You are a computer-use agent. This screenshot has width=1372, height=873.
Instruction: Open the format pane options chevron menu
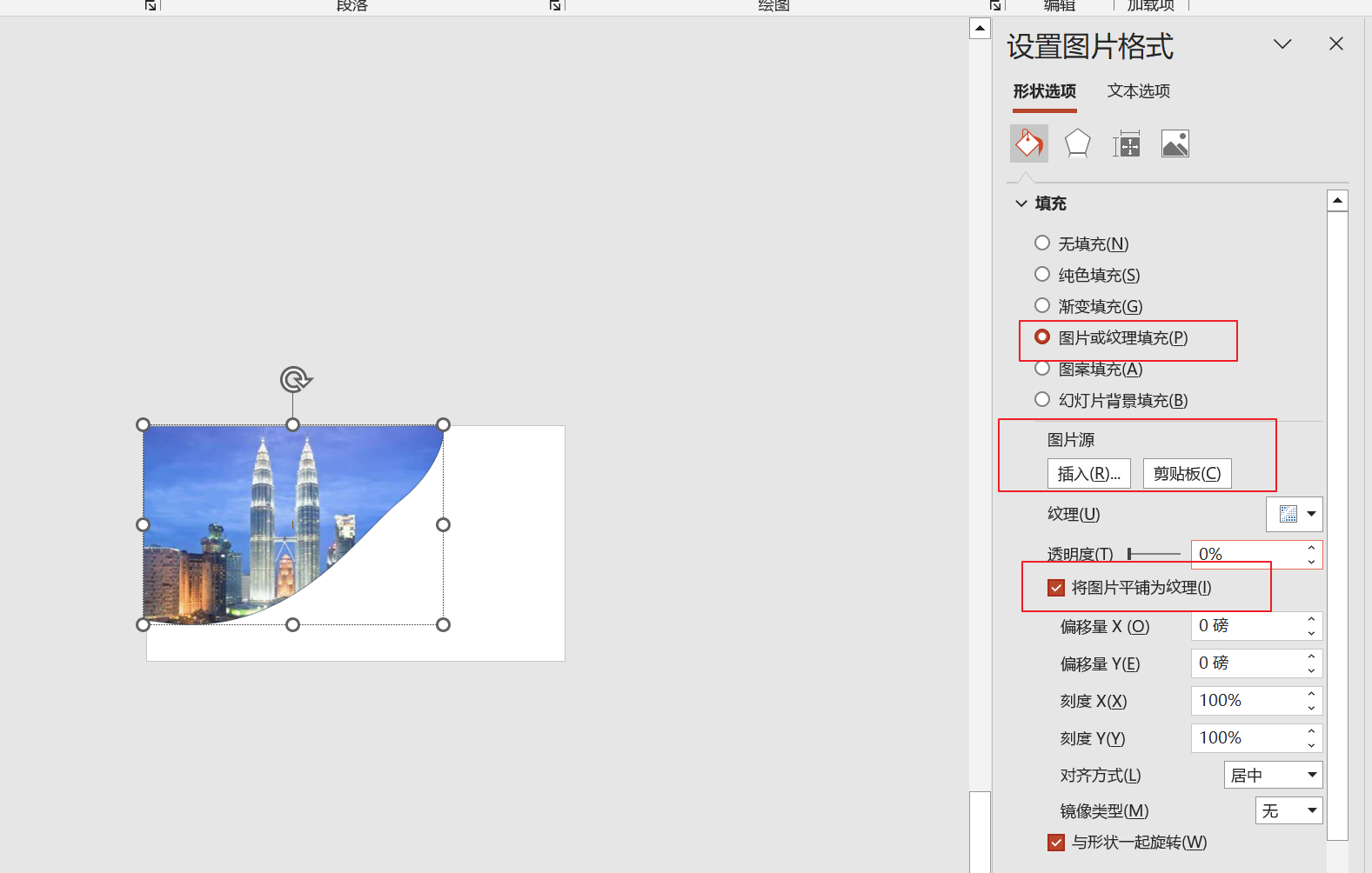coord(1282,43)
